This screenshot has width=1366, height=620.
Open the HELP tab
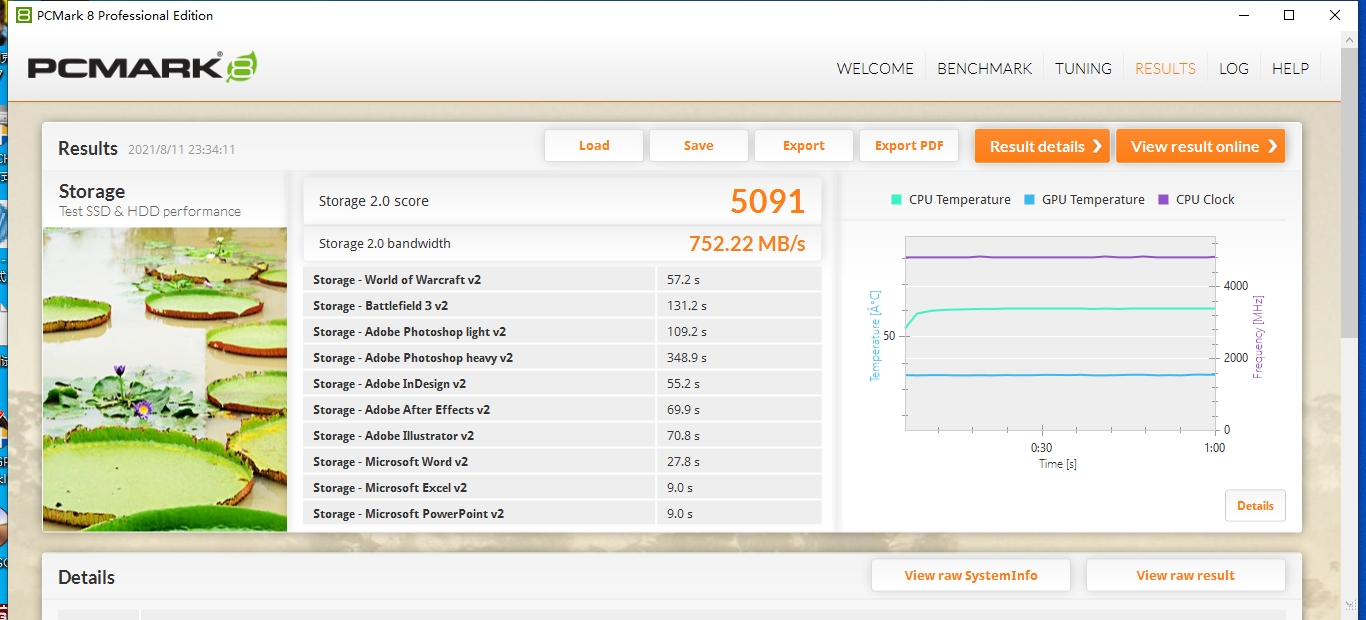pyautogui.click(x=1290, y=69)
